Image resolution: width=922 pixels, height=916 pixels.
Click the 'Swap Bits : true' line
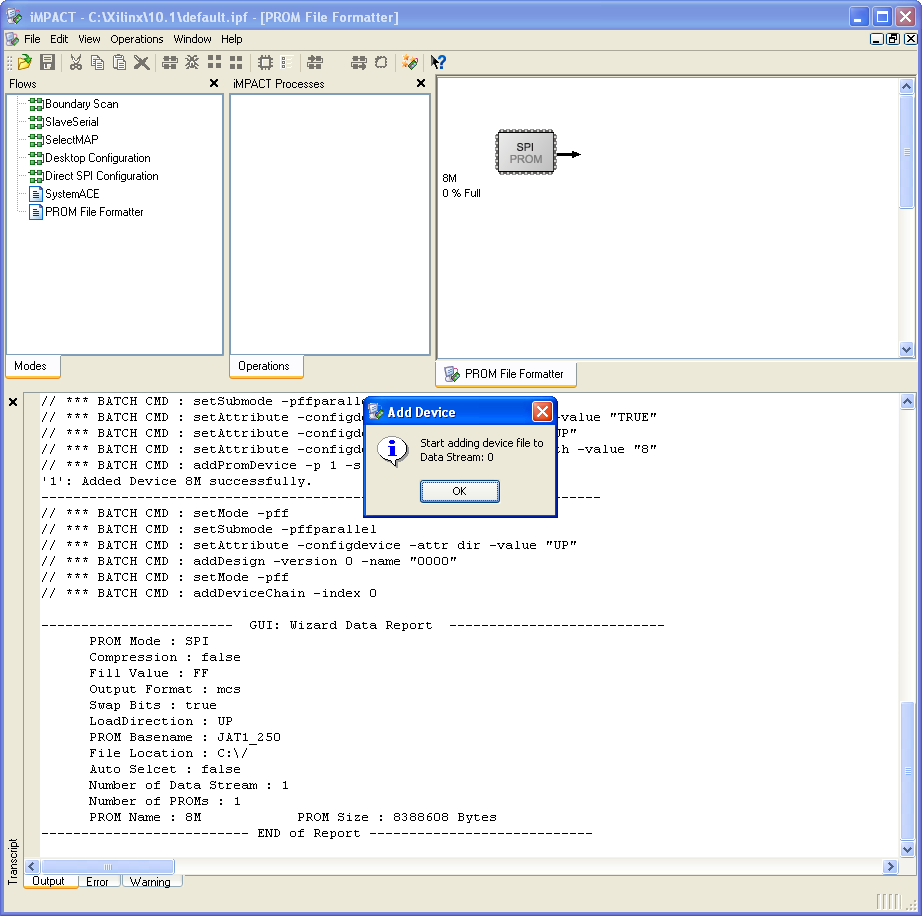click(153, 705)
